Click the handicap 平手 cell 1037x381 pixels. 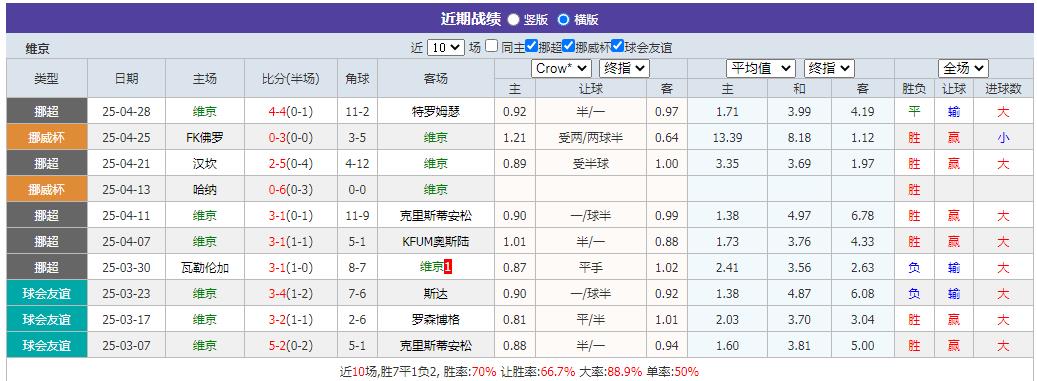coord(591,268)
